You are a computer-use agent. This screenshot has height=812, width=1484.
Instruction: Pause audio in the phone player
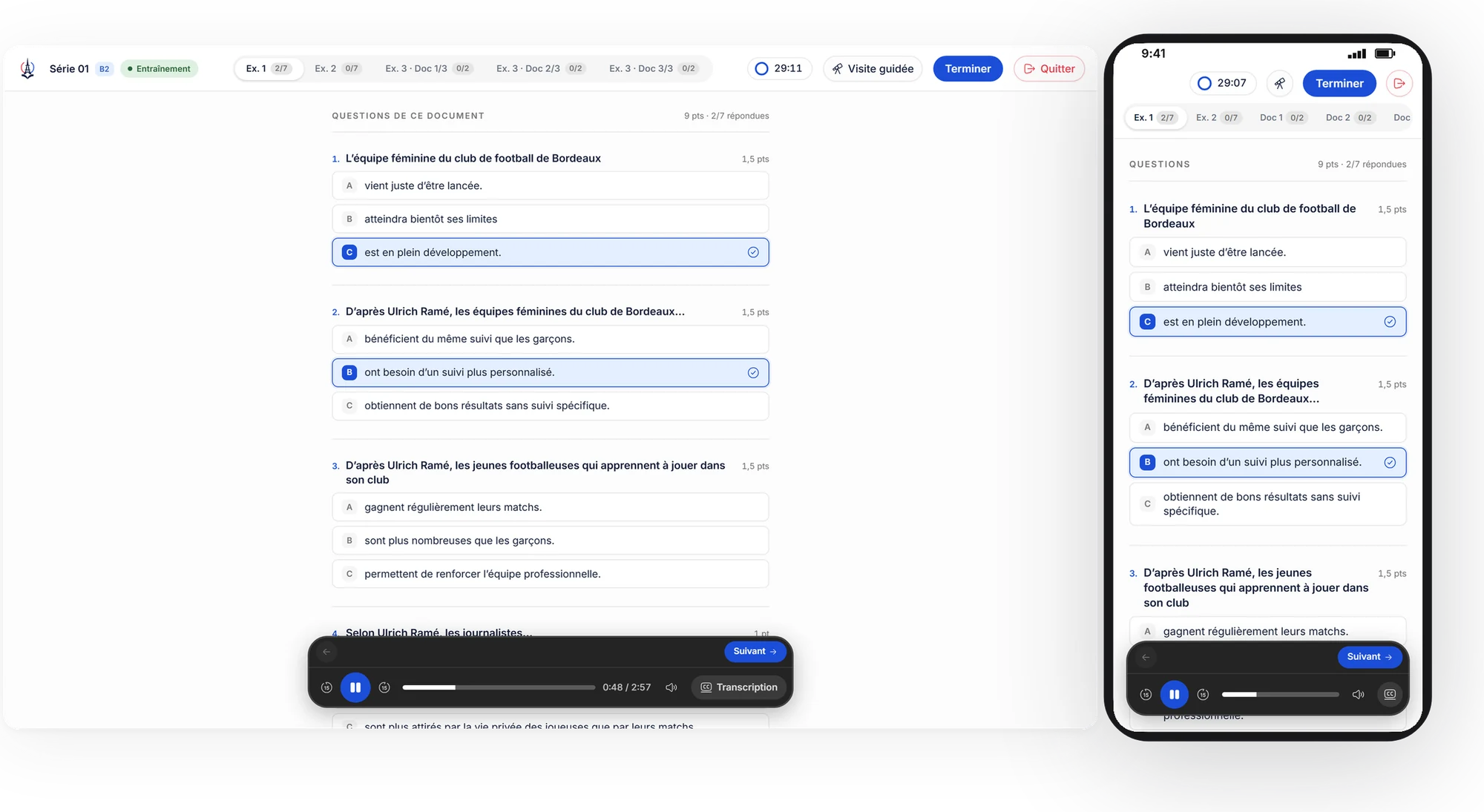click(1174, 694)
